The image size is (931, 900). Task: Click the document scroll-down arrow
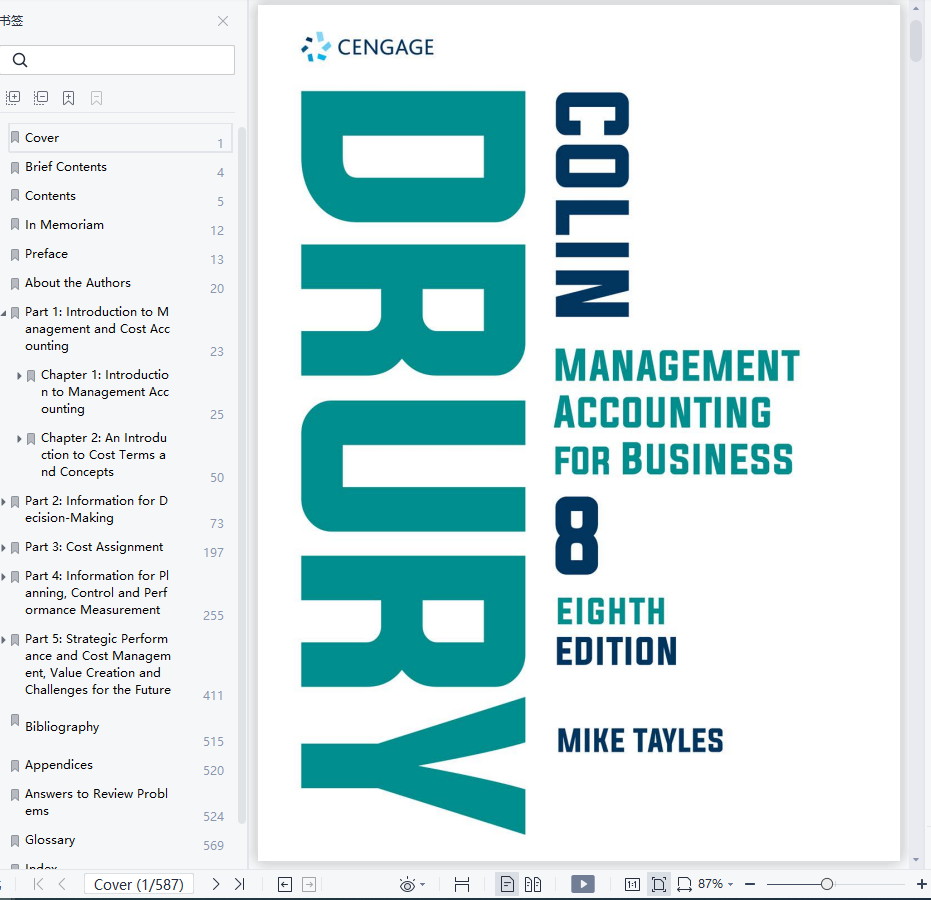click(916, 859)
